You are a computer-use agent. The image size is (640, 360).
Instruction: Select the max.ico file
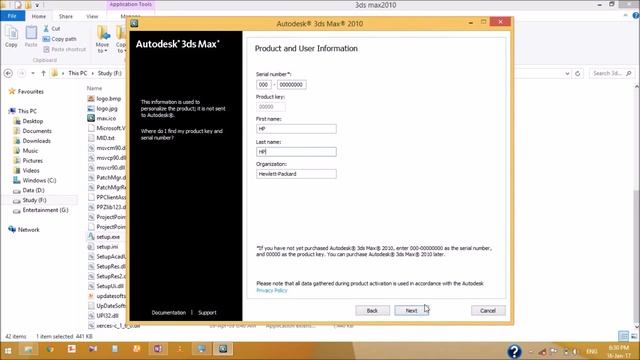[x=106, y=118]
